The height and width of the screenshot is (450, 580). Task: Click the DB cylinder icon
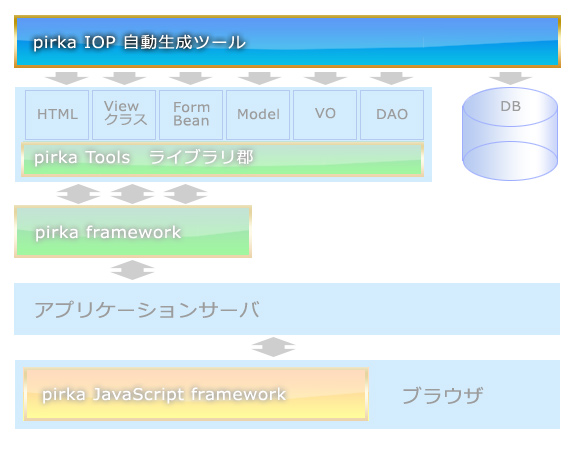click(510, 134)
